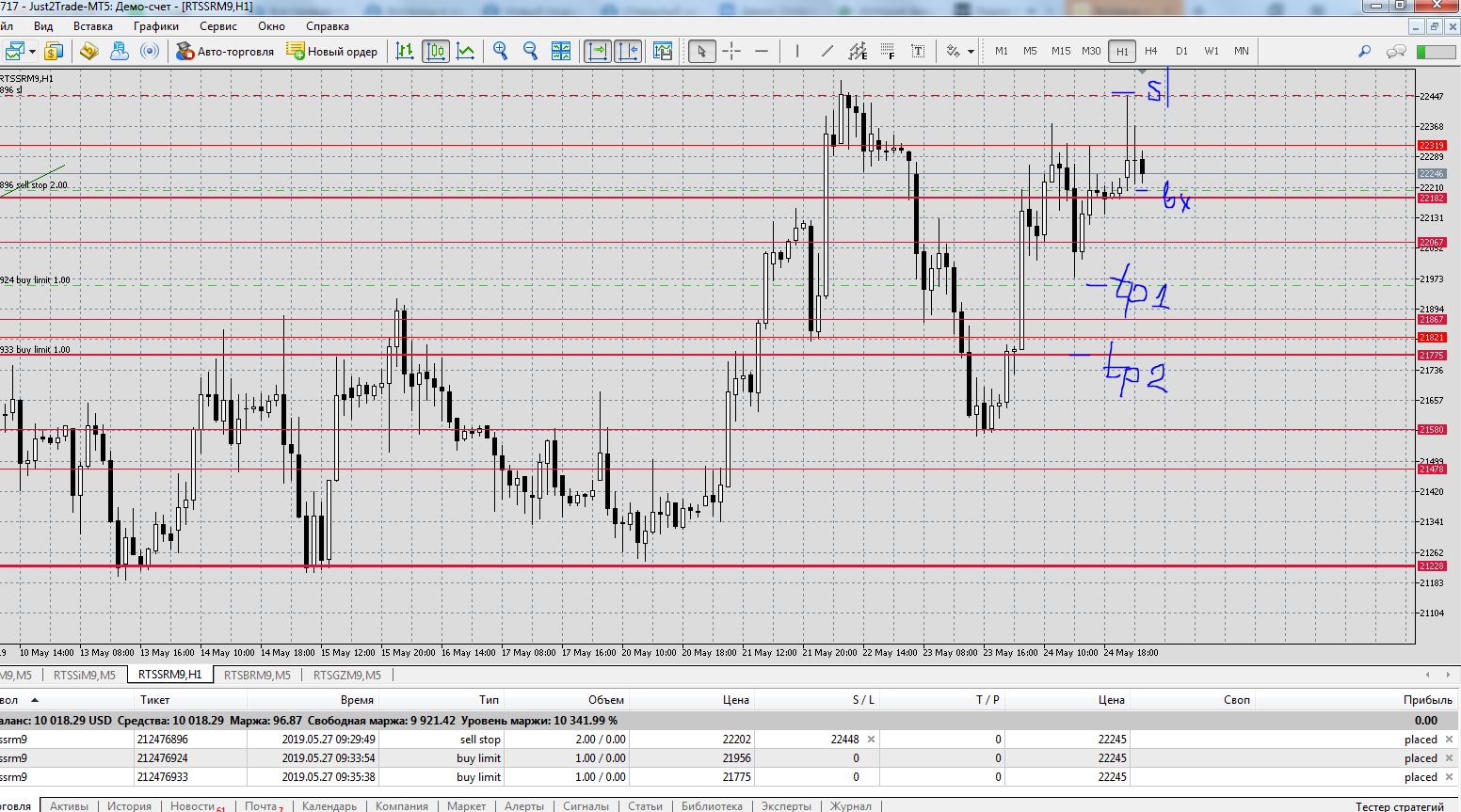Toggle chart Auto Scroll

tap(598, 51)
